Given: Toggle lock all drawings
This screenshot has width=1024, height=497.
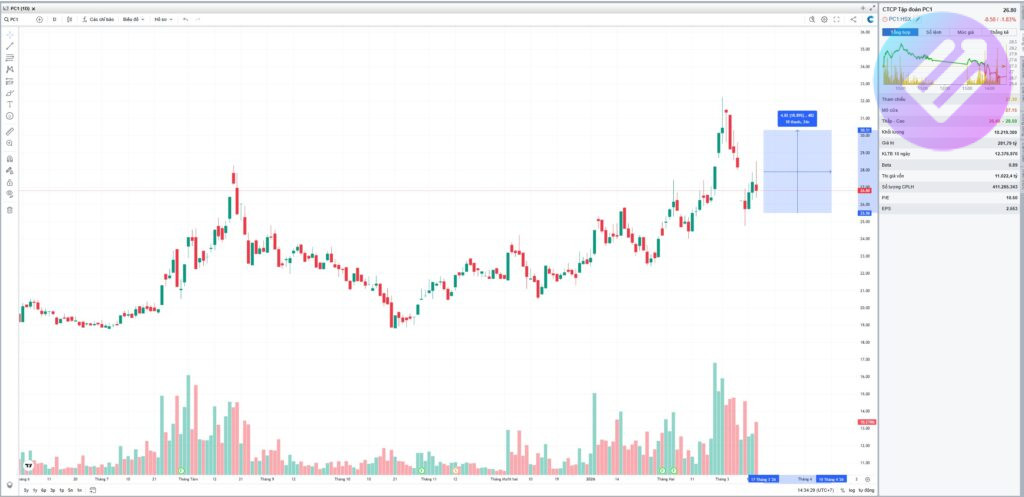Looking at the screenshot, I should coord(10,182).
